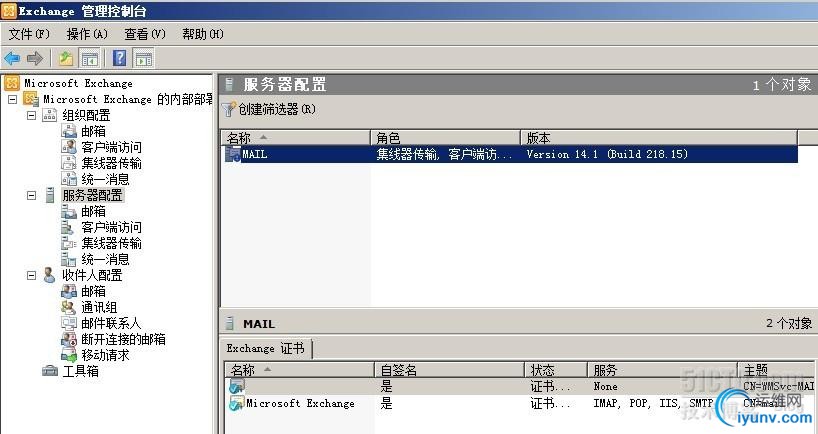
Task: Click the unnamed certificate row icon
Action: click(x=236, y=387)
